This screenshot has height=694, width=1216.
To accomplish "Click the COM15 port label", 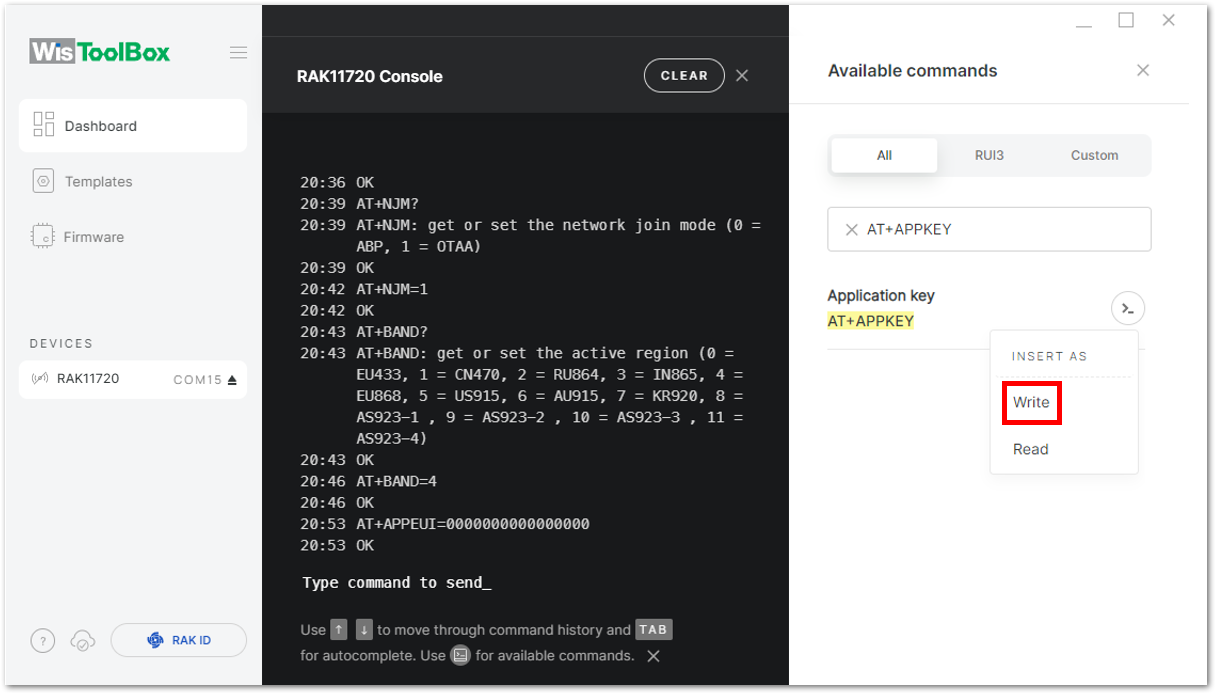I will tap(198, 380).
